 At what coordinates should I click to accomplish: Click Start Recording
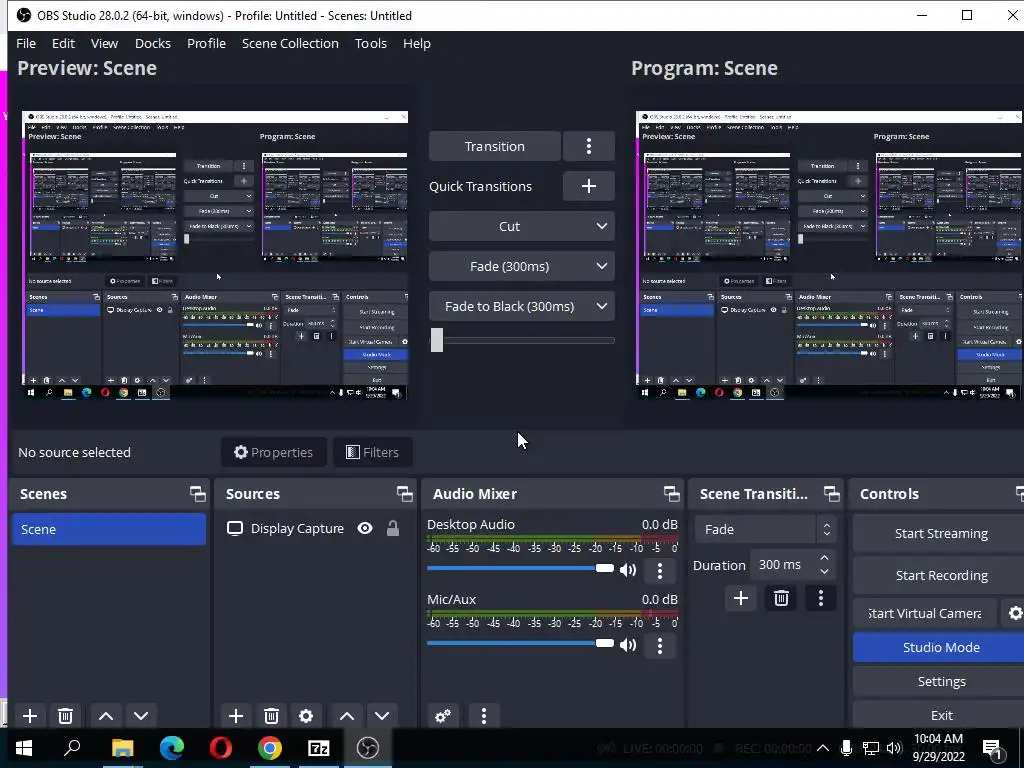pyautogui.click(x=941, y=575)
